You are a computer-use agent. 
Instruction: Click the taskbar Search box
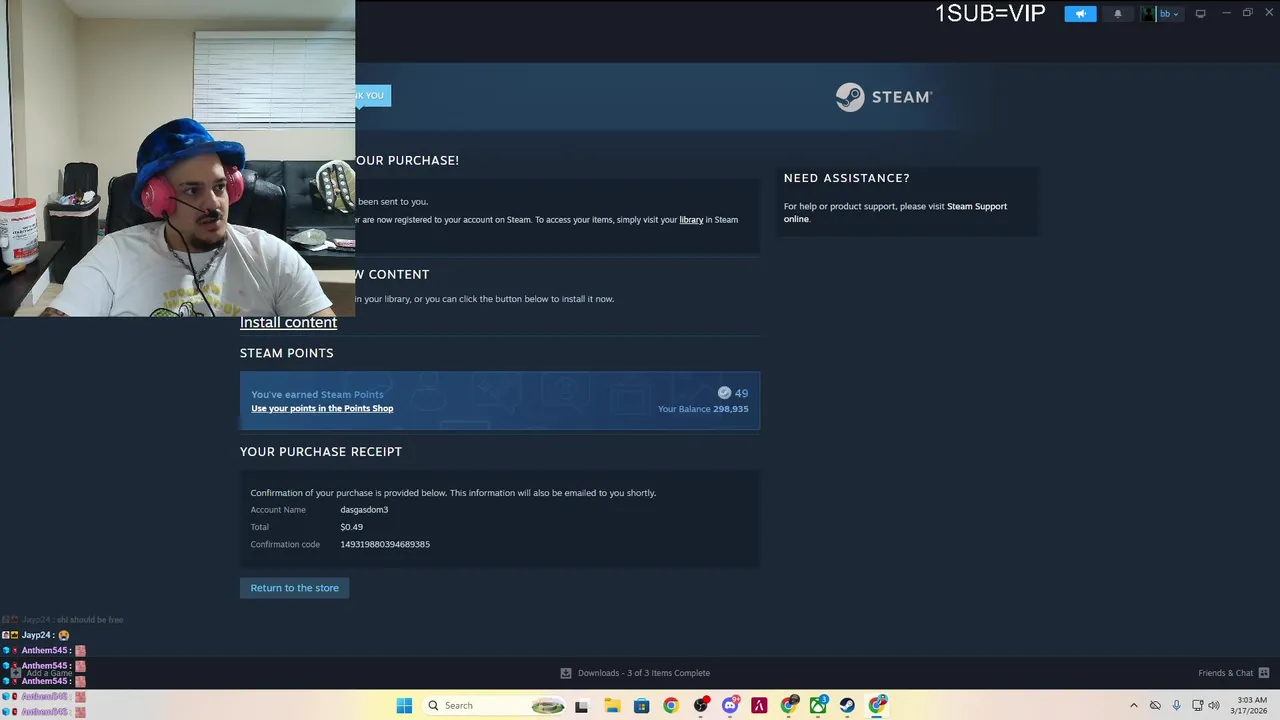point(494,705)
